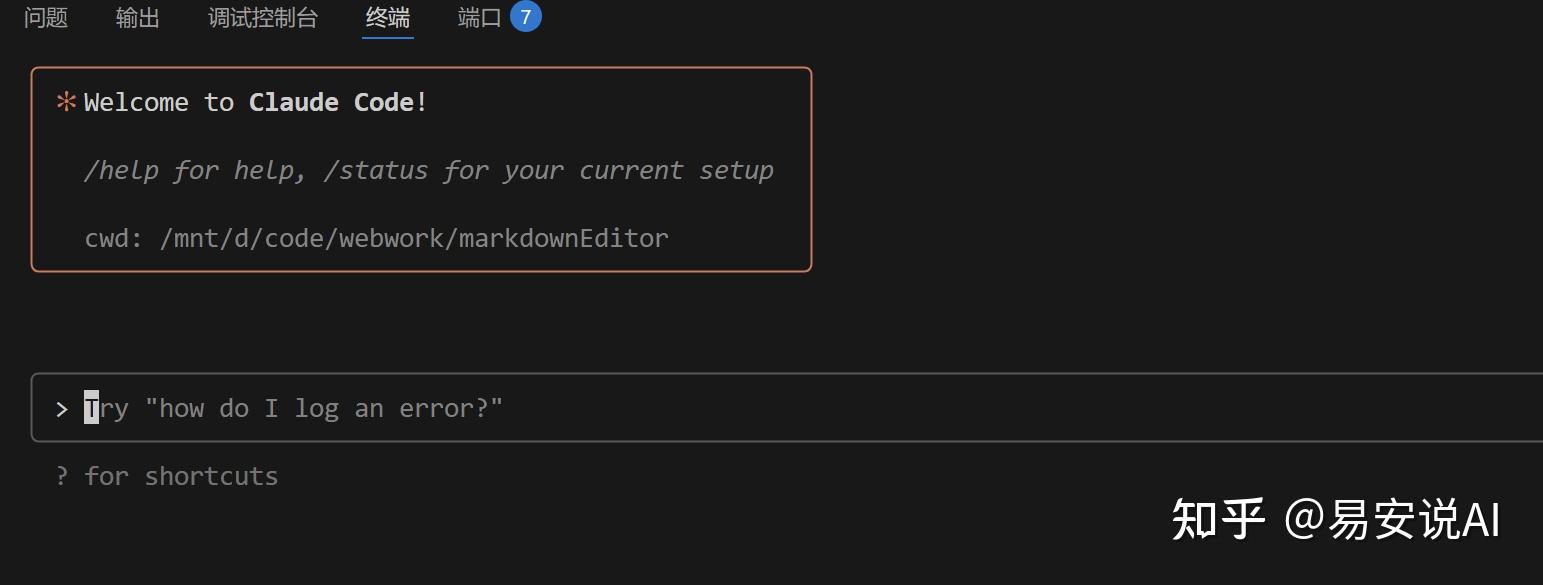Switch to the 输出 (Output) tab

pos(138,18)
